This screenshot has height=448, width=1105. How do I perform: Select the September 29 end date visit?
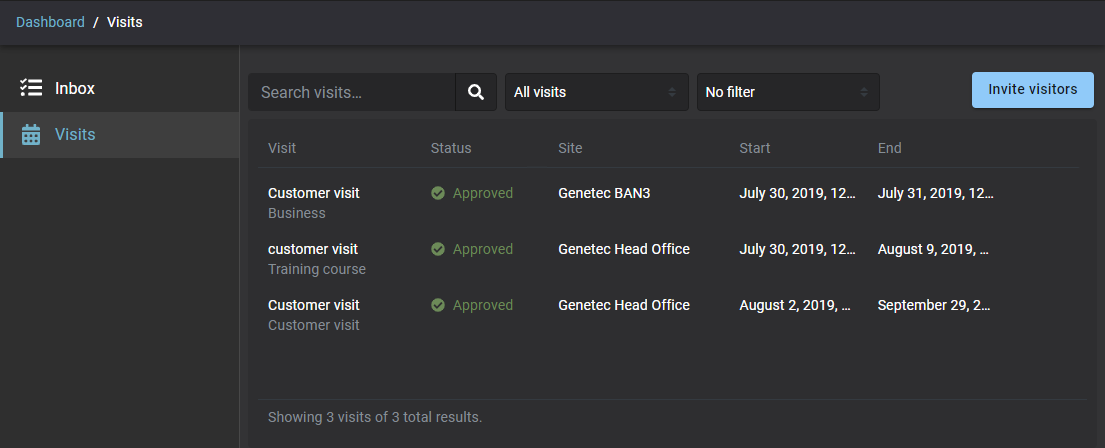934,305
